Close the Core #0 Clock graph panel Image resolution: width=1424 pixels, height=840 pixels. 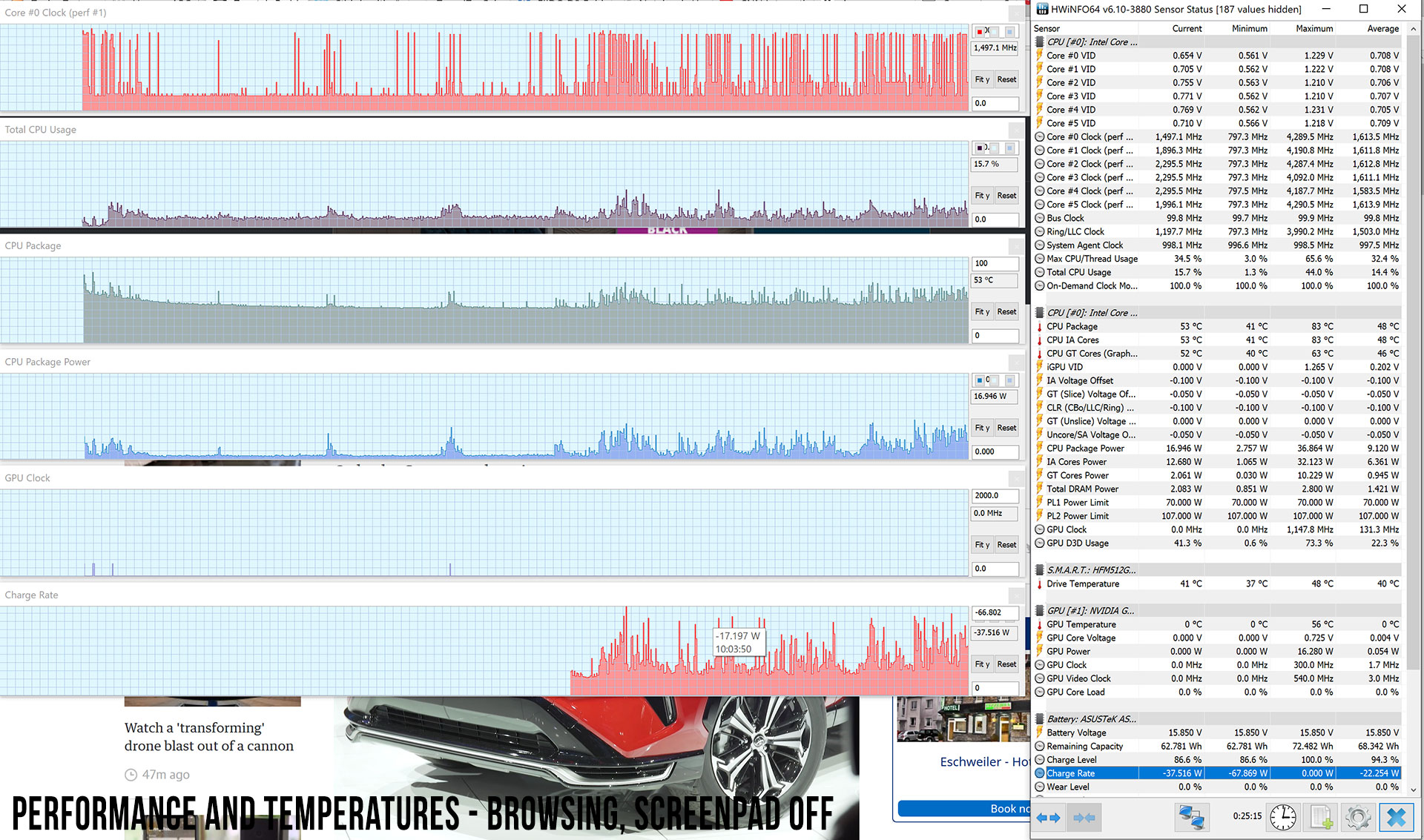point(1016,13)
